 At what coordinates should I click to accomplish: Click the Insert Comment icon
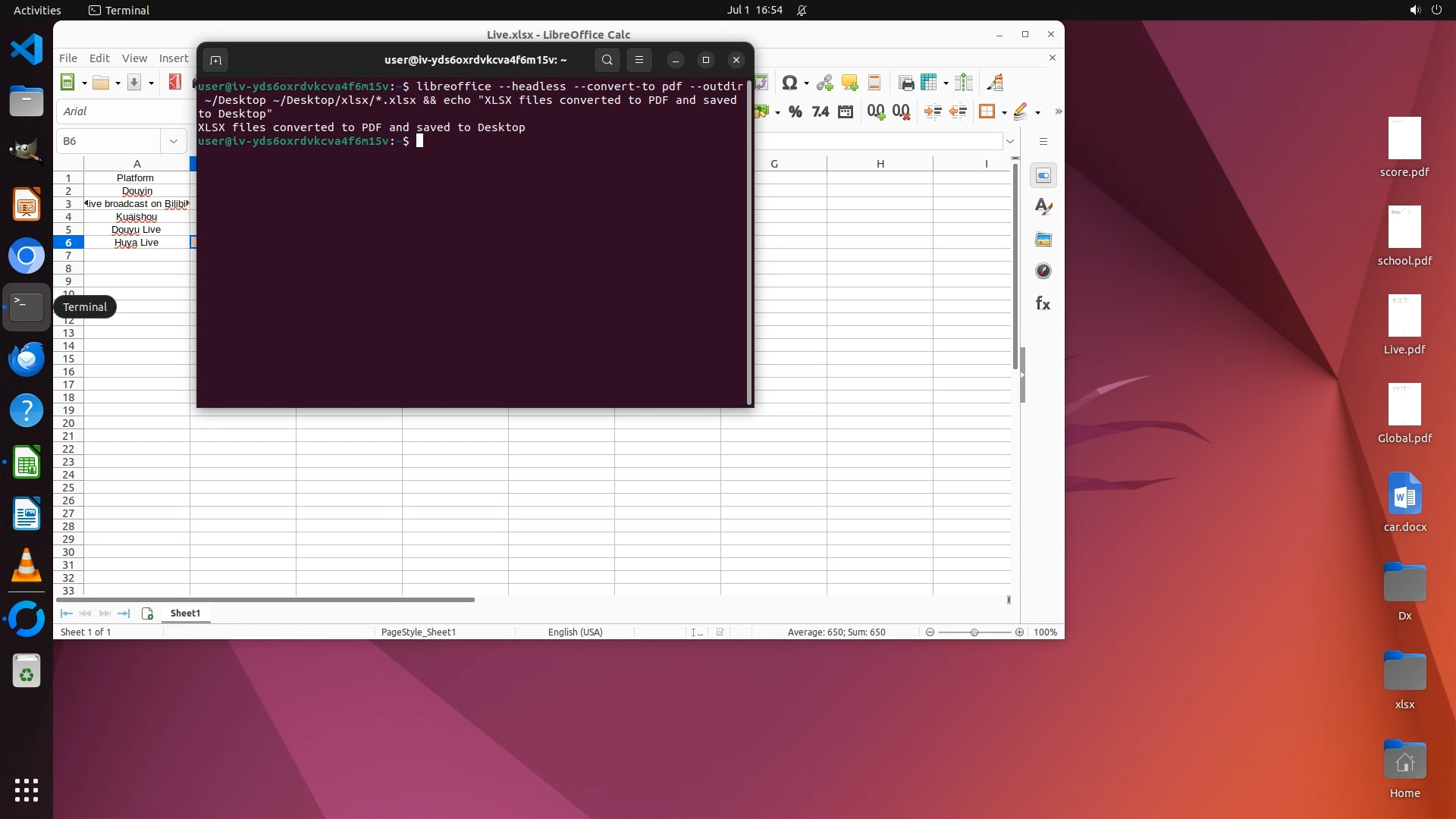point(849,83)
